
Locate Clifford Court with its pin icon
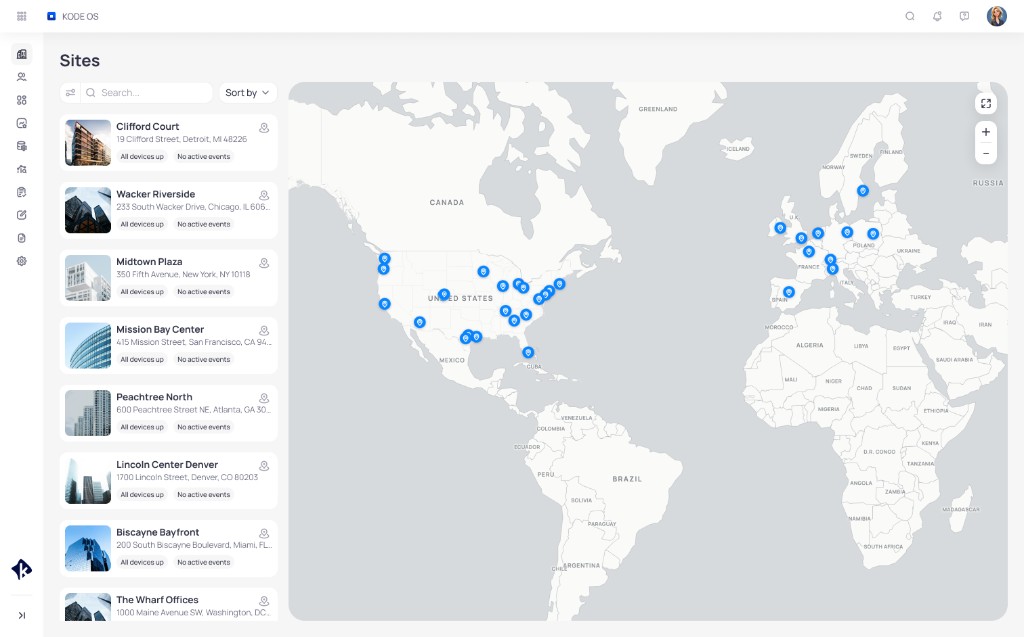point(264,128)
